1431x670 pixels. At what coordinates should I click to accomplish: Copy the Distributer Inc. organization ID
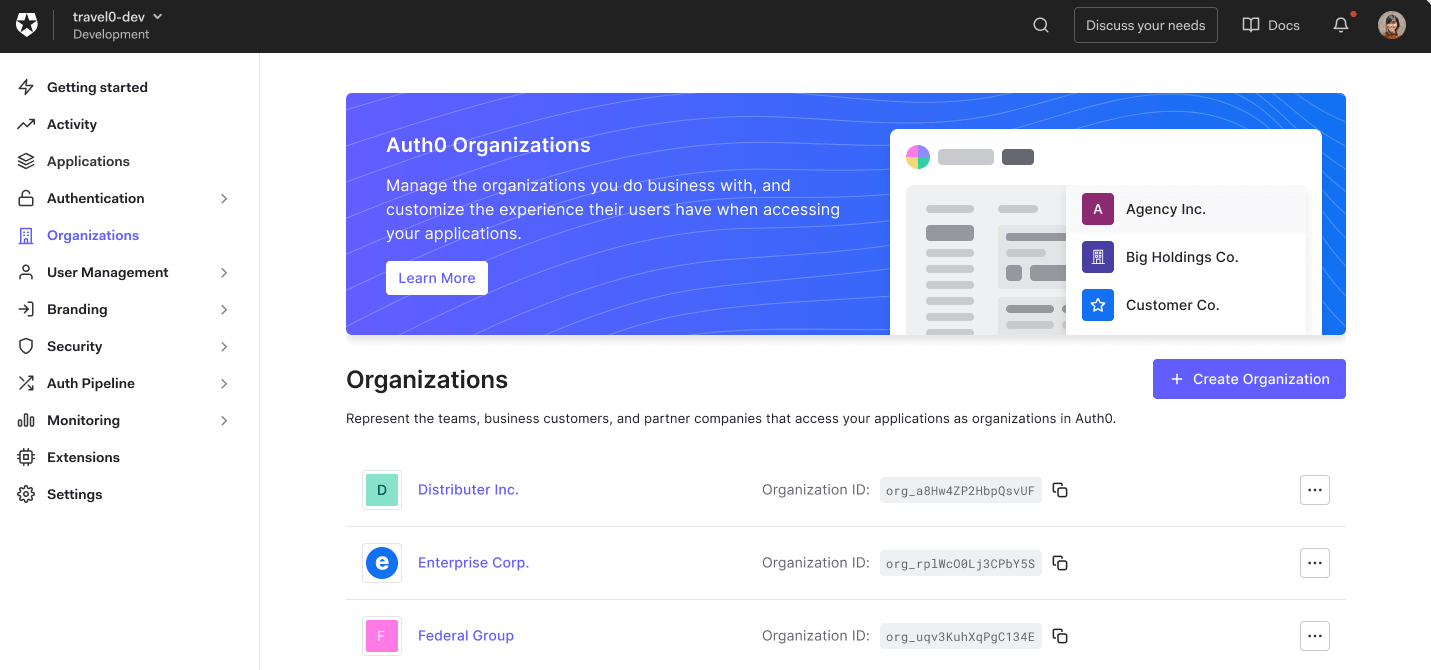pyautogui.click(x=1060, y=490)
